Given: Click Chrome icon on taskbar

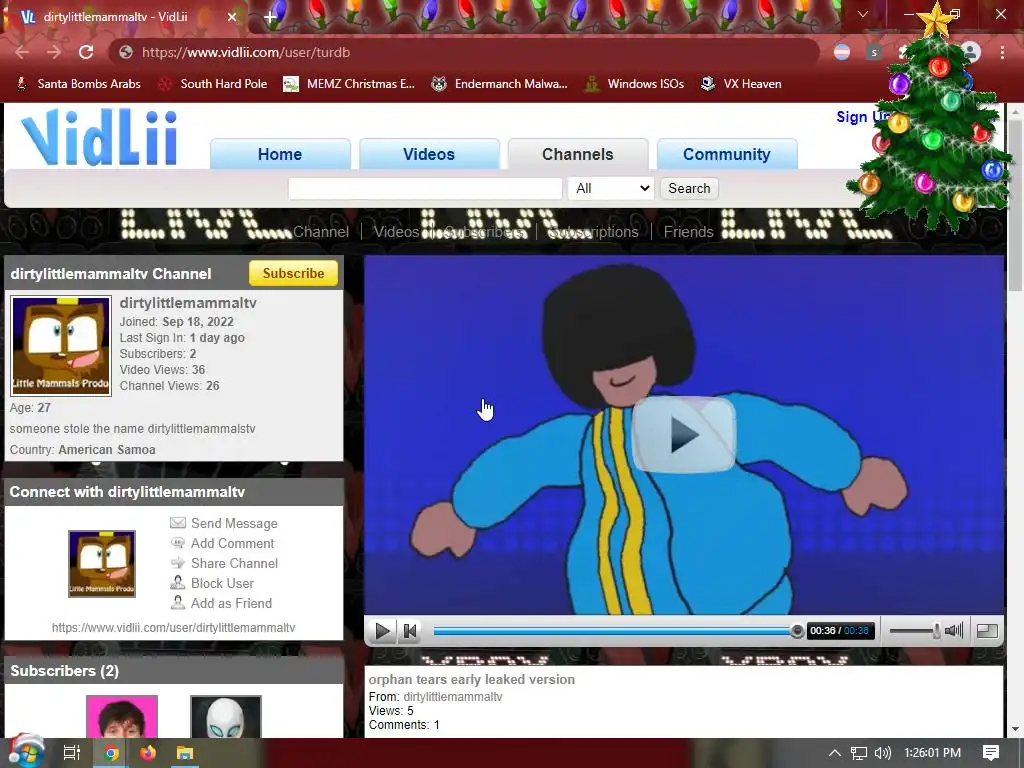Looking at the screenshot, I should pos(111,753).
